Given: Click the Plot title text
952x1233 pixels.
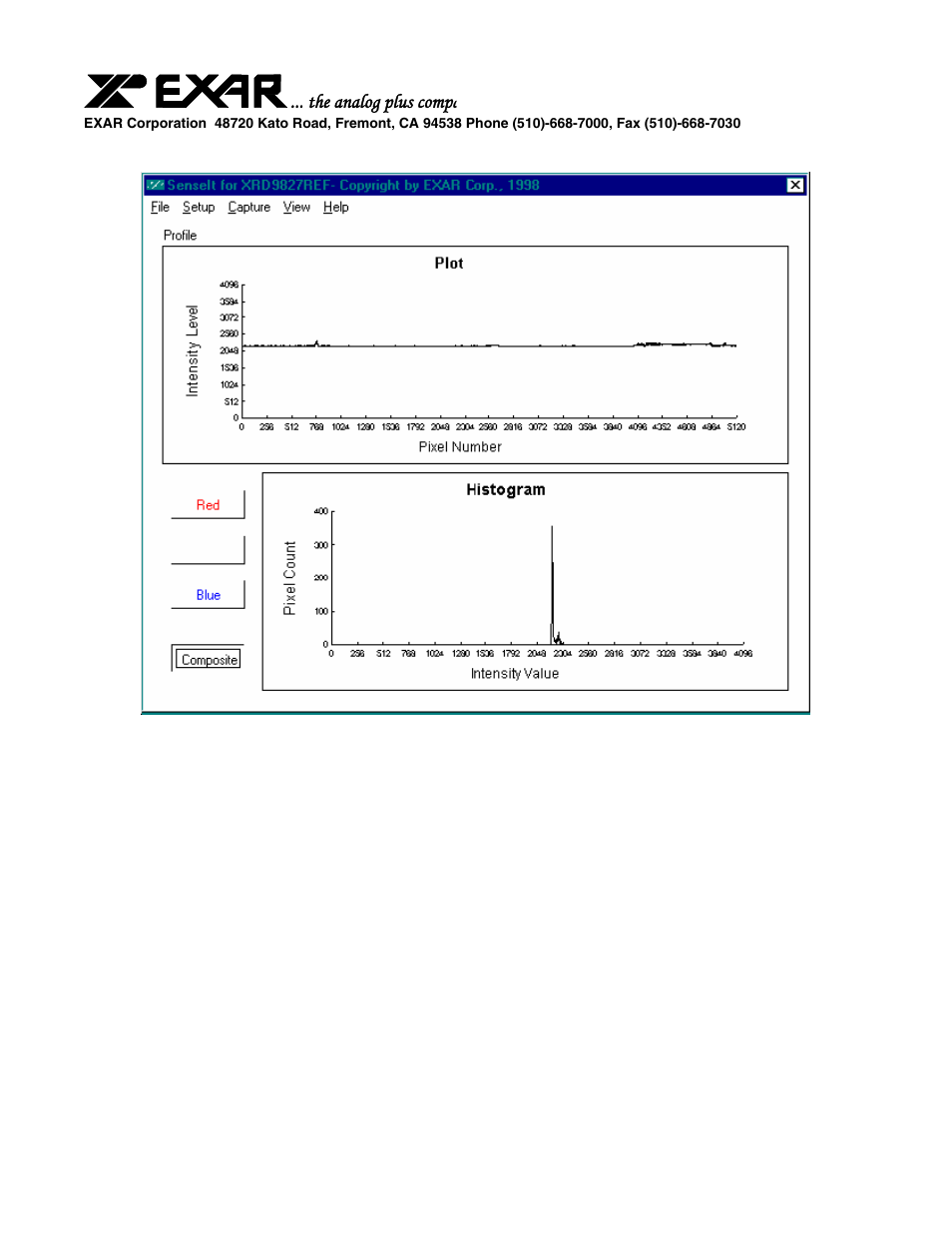Looking at the screenshot, I should [x=449, y=264].
